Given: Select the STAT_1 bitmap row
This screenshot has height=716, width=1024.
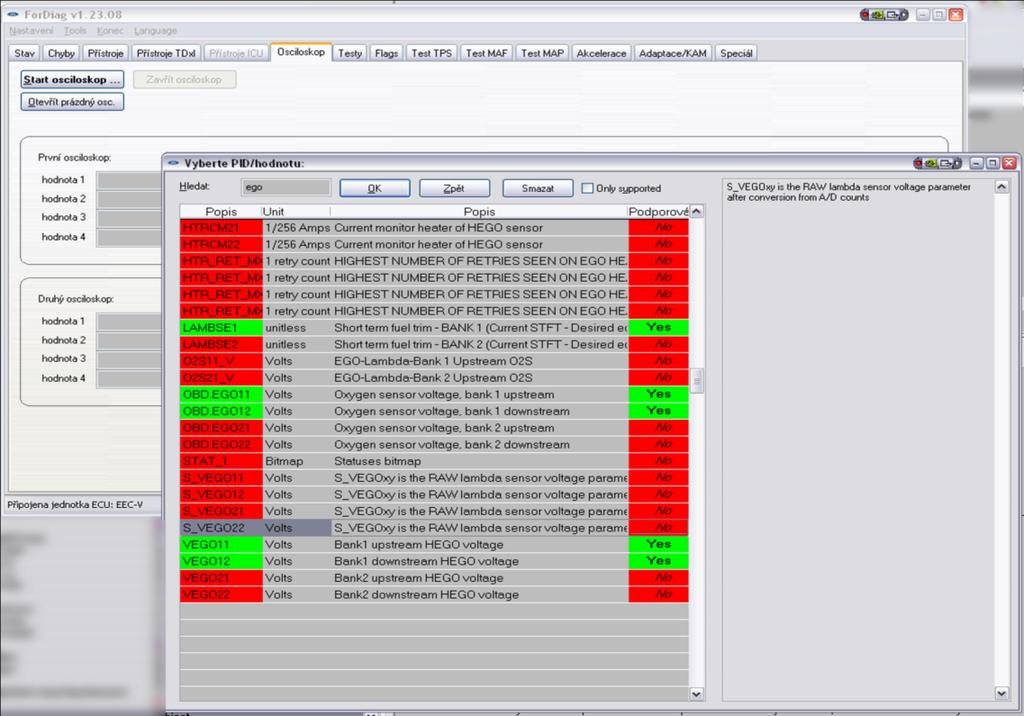Looking at the screenshot, I should 434,461.
